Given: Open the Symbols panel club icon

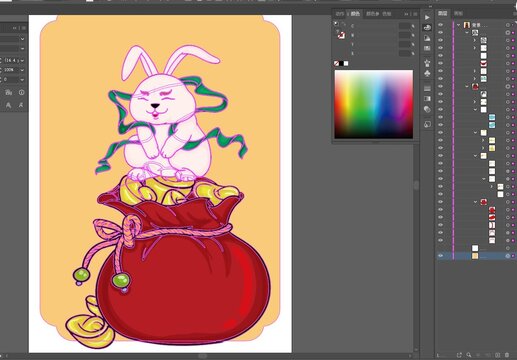Looking at the screenshot, I should tap(427, 73).
